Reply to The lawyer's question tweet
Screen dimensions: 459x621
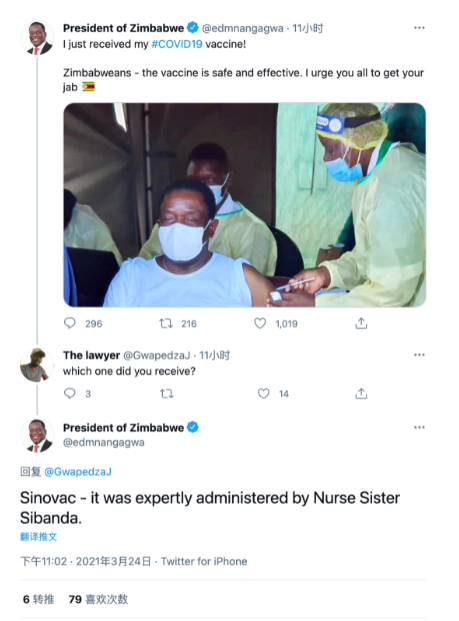click(70, 393)
